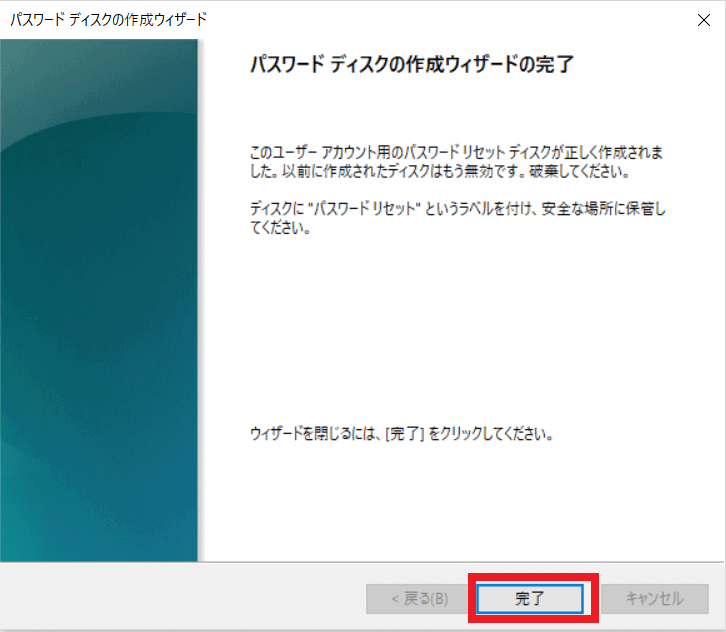Click the paragraph starting このユーザー アカウント用の
This screenshot has width=726, height=632.
pos(457,162)
